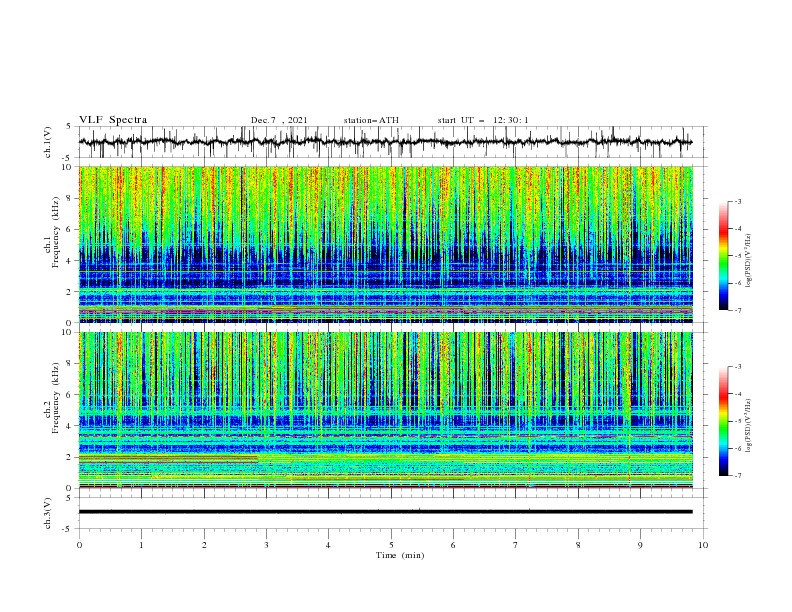Click the '-7' value on ch.2 color bar
This screenshot has height=612, width=792.
737,476
